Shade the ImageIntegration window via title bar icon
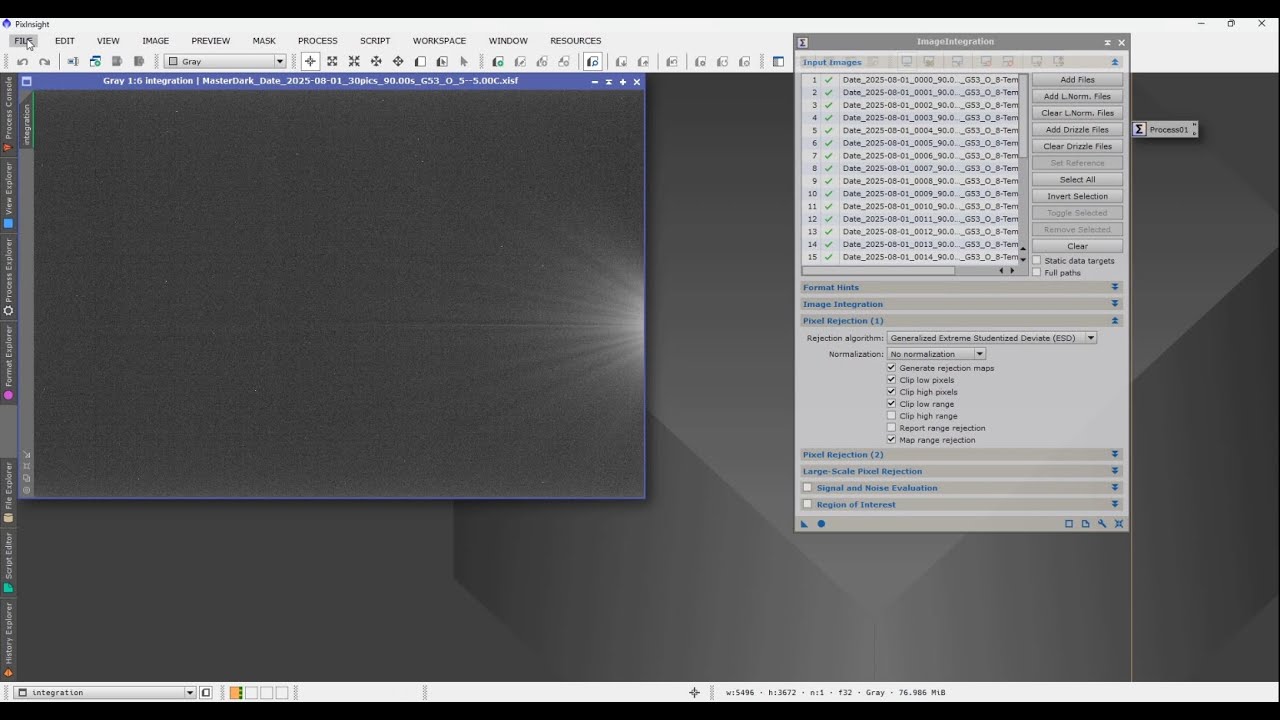This screenshot has height=720, width=1280. tap(1107, 42)
